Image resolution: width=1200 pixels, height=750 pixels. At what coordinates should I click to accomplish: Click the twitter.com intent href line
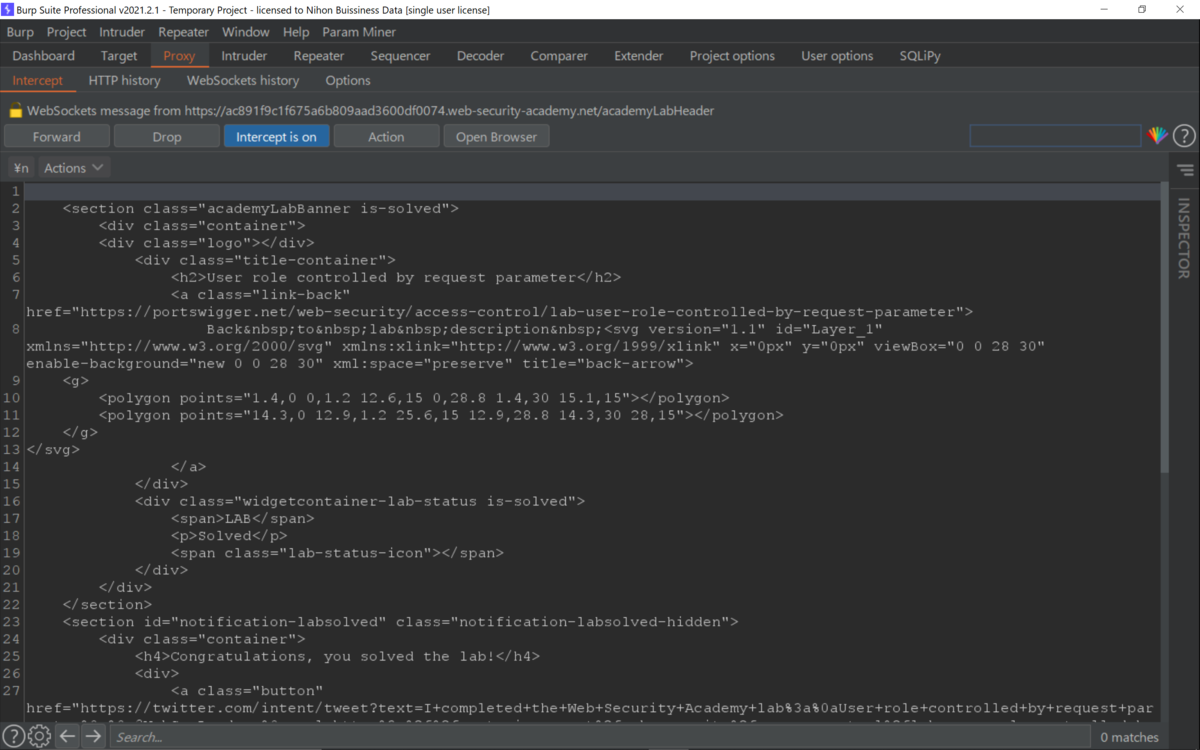[x=589, y=708]
